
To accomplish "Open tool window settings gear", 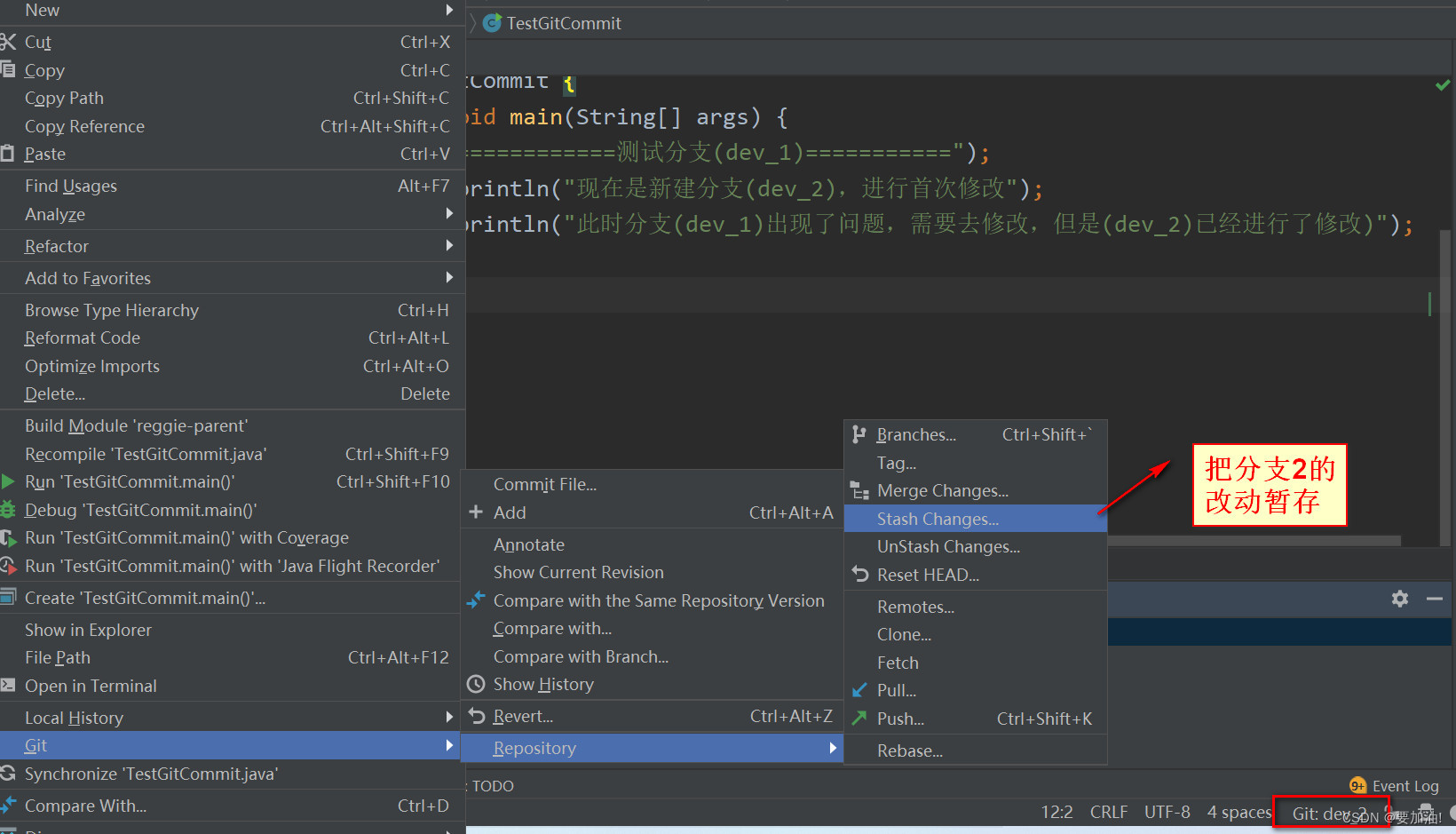I will coord(1400,599).
